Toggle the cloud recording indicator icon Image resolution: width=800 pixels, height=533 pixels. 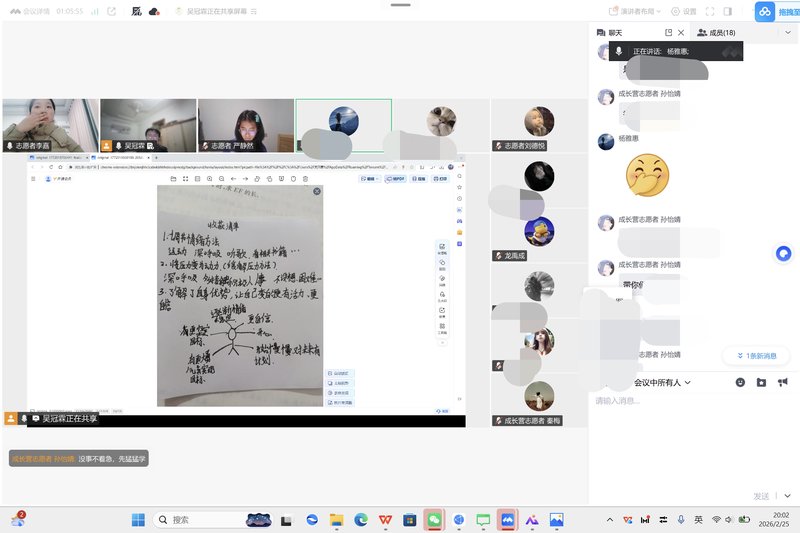pyautogui.click(x=154, y=11)
